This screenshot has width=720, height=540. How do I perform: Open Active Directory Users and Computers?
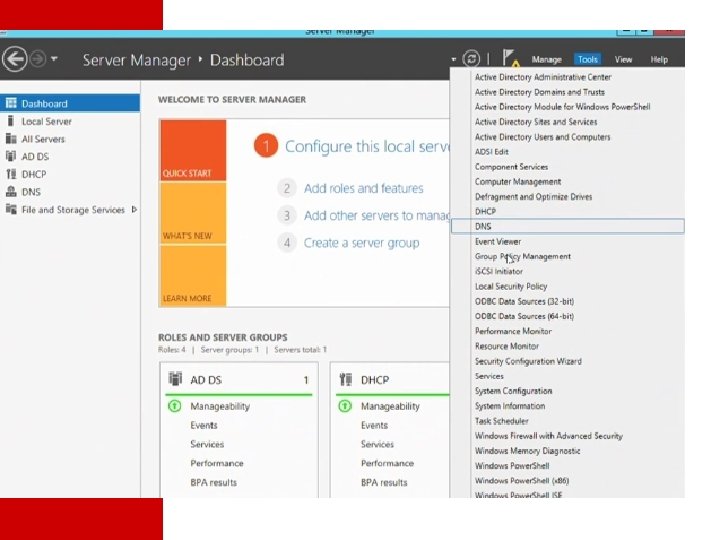point(542,137)
